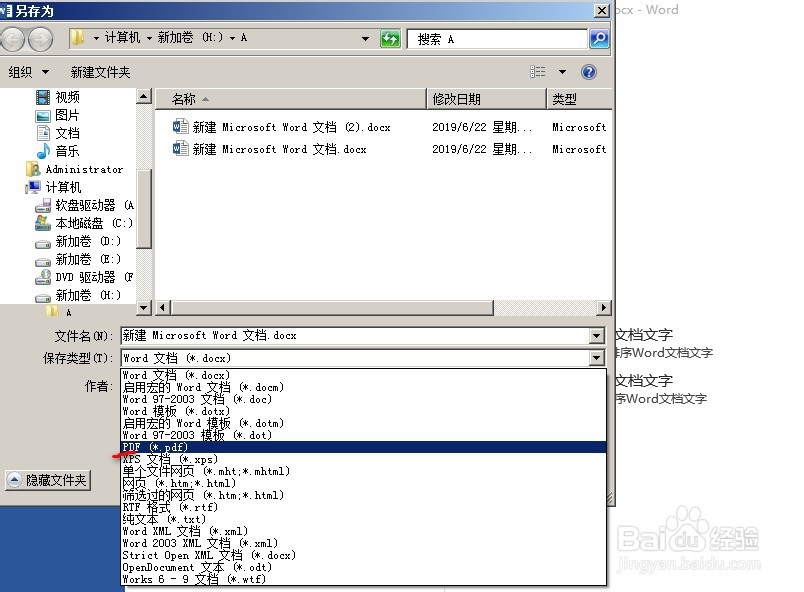Screen dimensions: 804x592
Task: Choose XPS 文档 (*.xps) save type
Action: pyautogui.click(x=364, y=459)
